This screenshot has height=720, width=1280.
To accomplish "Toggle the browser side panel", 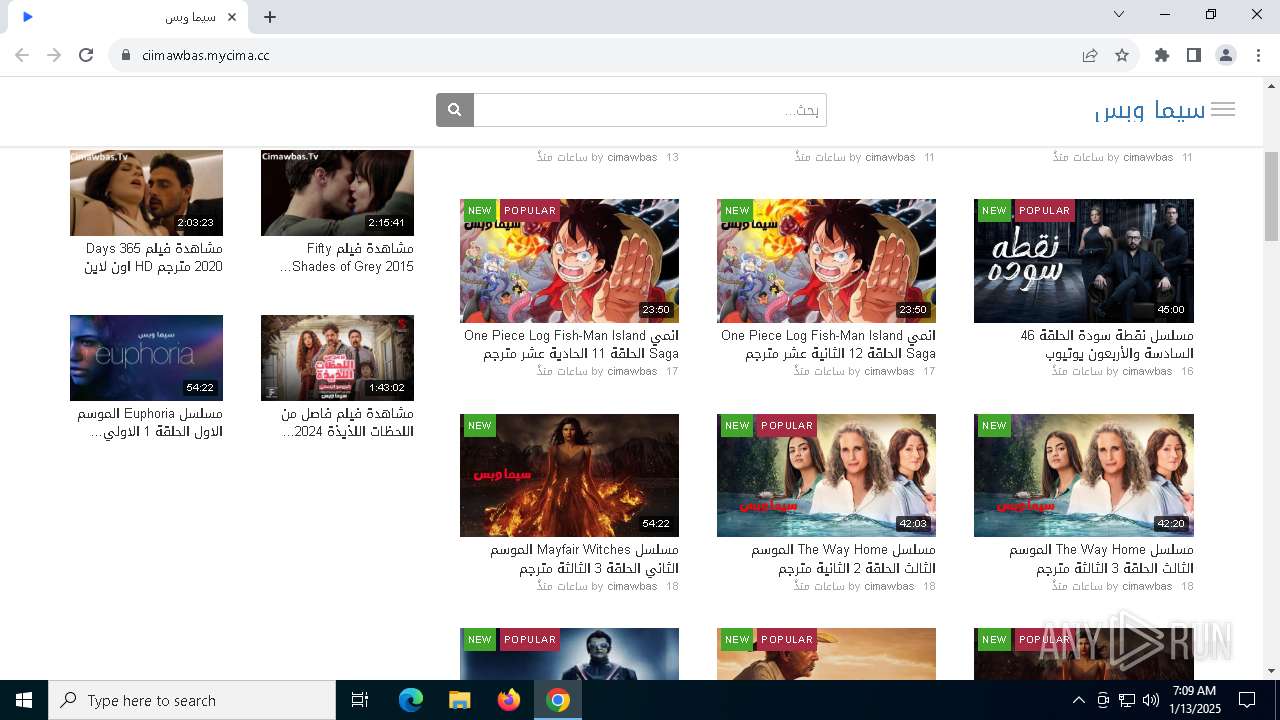I will point(1194,55).
